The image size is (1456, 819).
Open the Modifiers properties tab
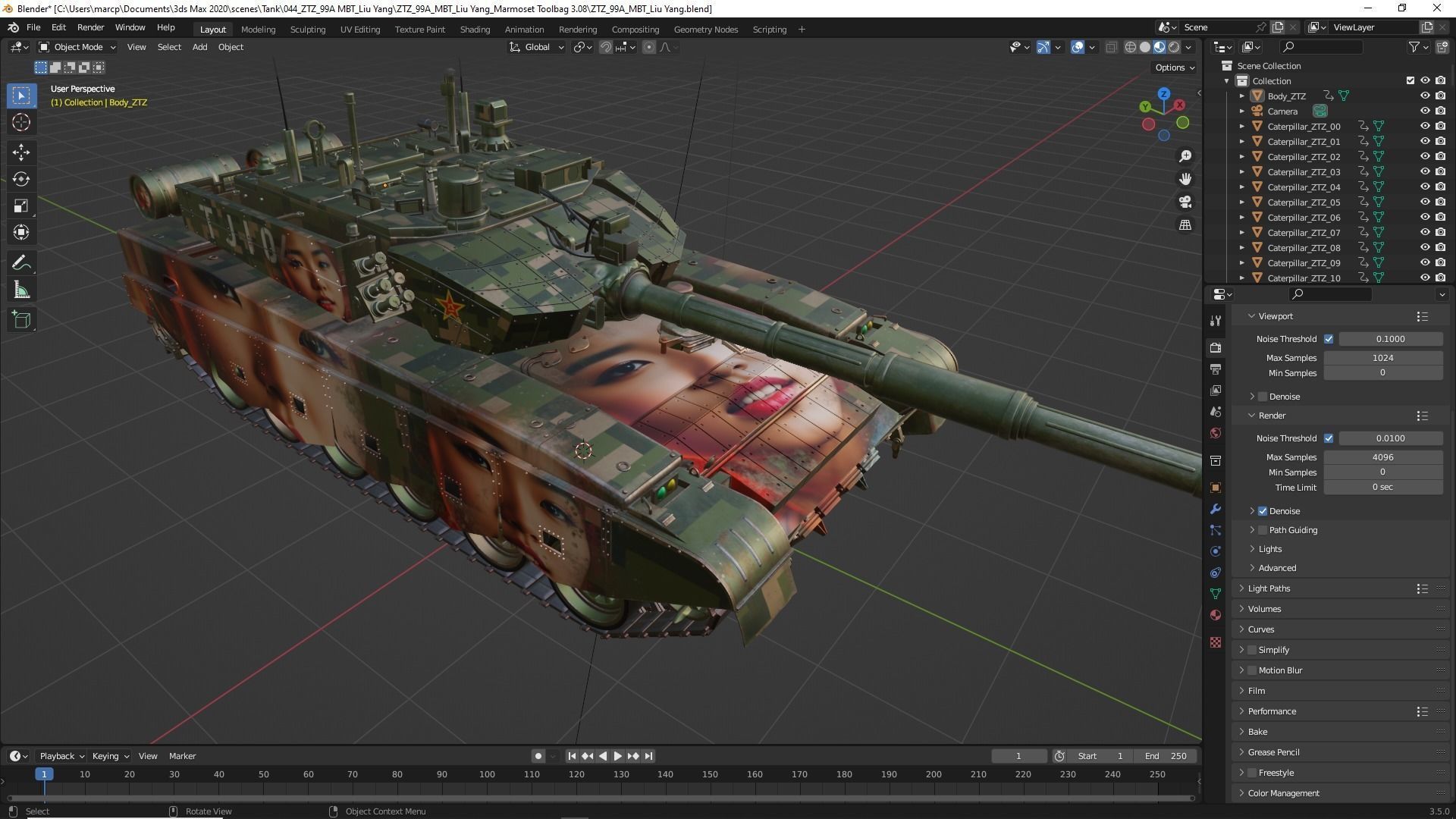pyautogui.click(x=1216, y=509)
